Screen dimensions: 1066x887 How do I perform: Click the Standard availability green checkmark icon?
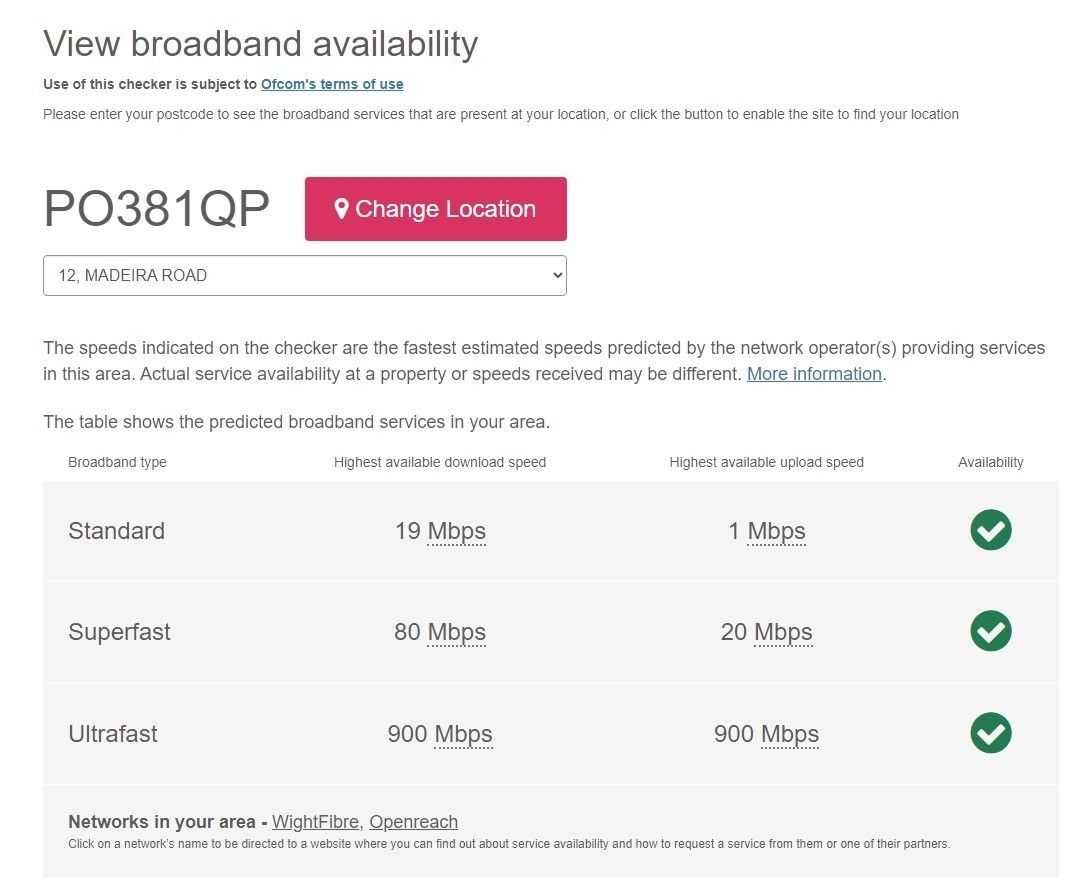coord(990,530)
